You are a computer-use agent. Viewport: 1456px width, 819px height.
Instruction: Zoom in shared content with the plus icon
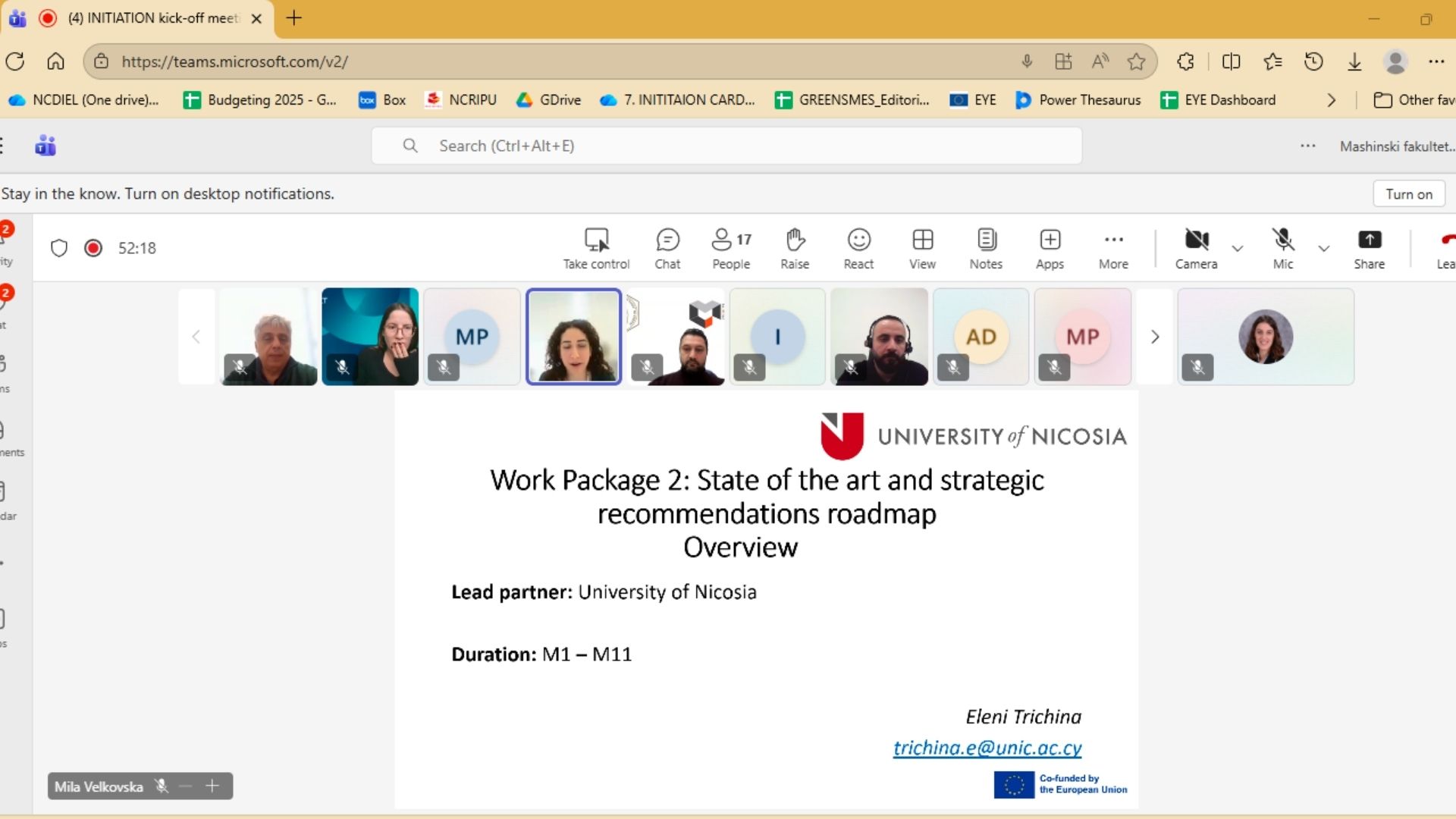[212, 786]
